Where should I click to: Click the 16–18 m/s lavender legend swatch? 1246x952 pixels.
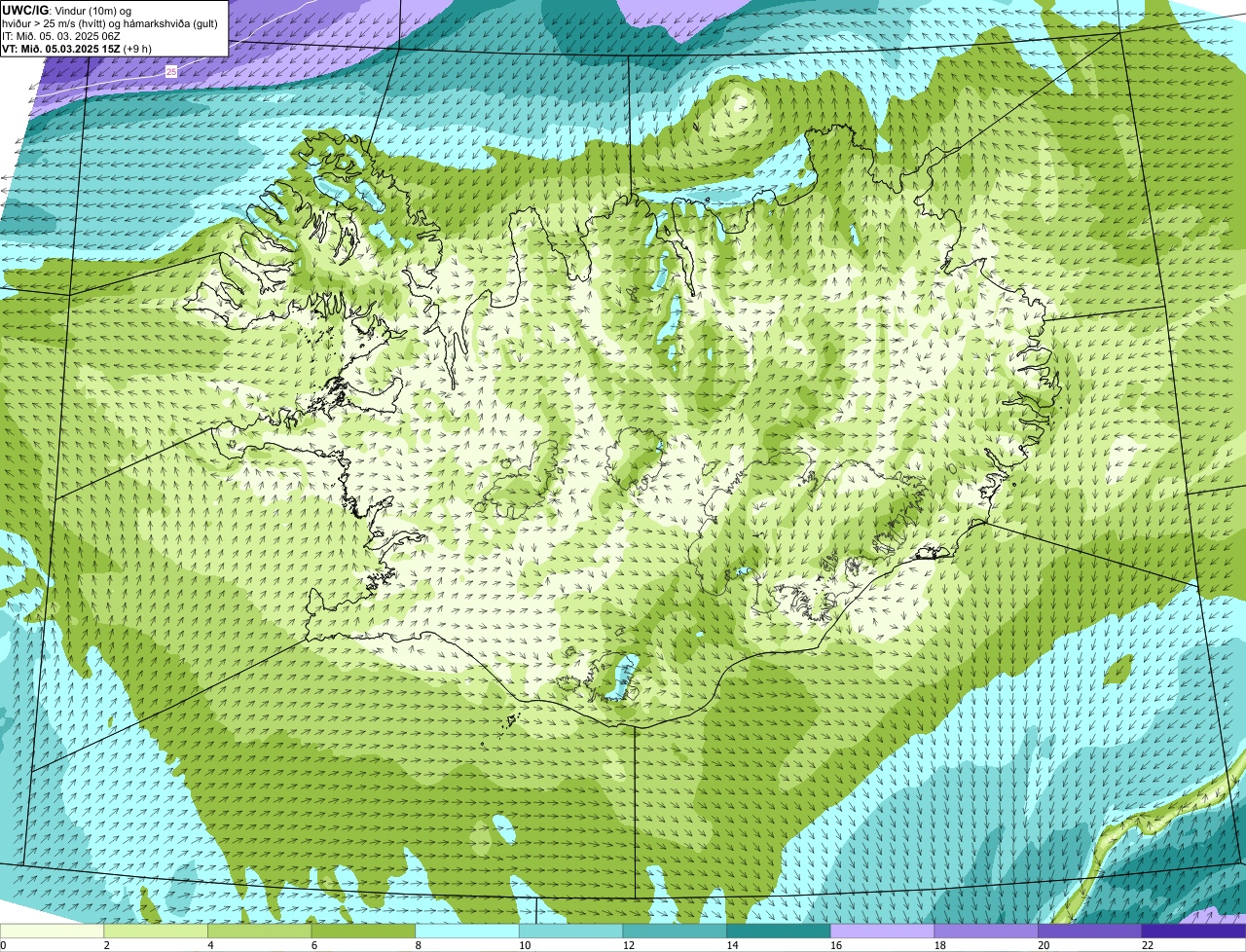coord(882,931)
